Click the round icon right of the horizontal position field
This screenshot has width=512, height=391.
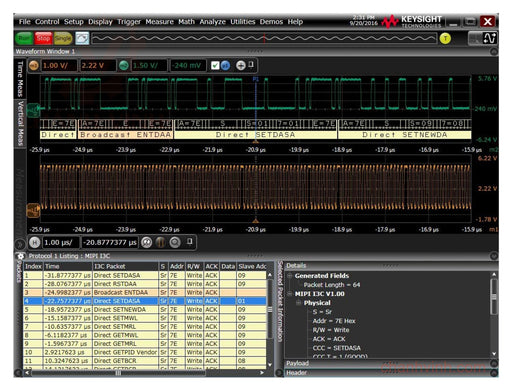pos(147,242)
